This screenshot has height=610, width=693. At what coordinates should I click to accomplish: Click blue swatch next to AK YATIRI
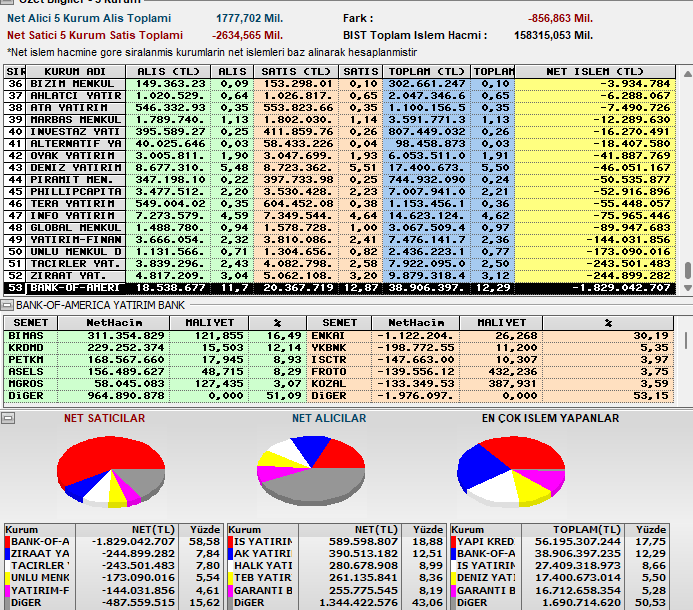pos(230,554)
